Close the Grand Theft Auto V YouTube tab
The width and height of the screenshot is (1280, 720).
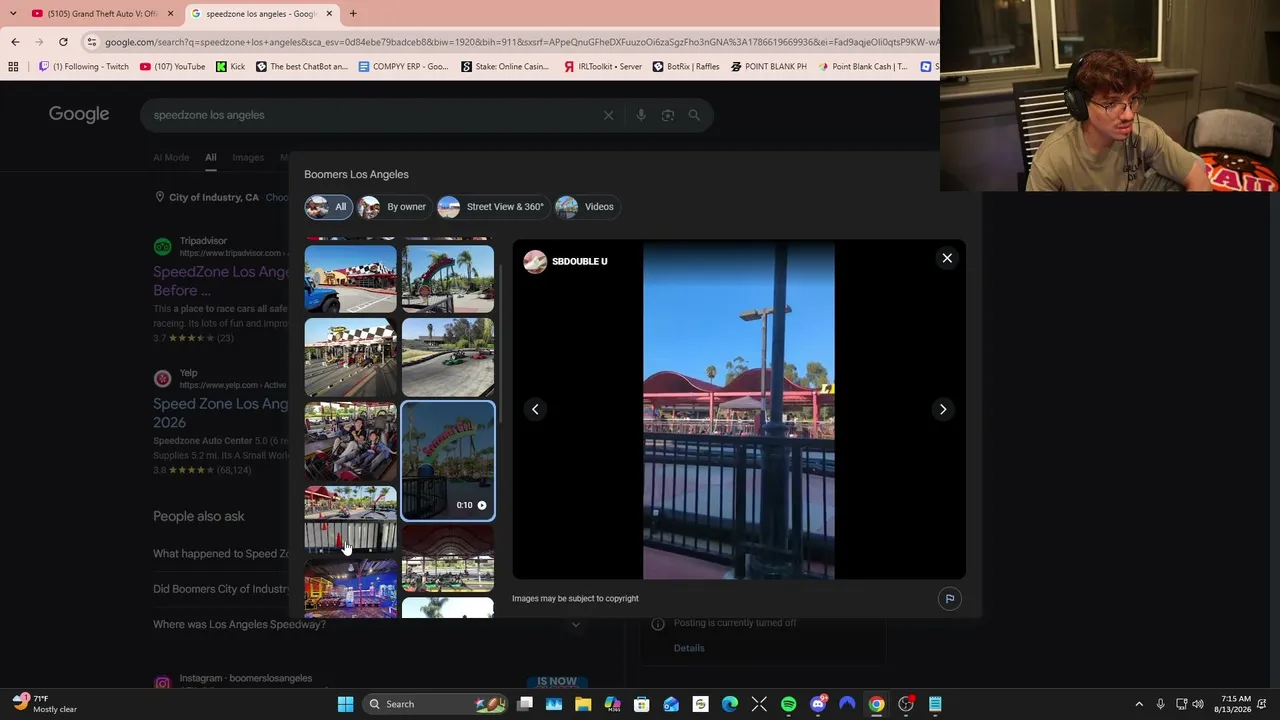[x=170, y=14]
